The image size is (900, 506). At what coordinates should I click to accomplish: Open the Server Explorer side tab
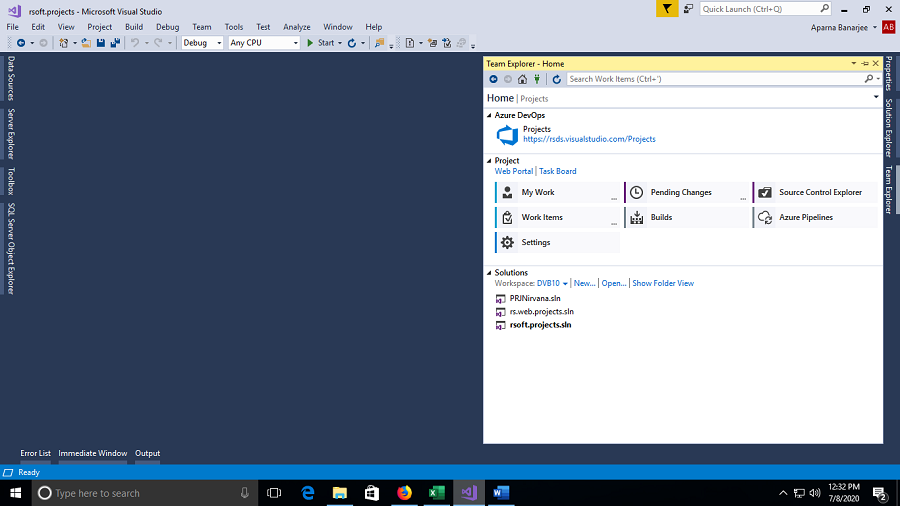(11, 134)
